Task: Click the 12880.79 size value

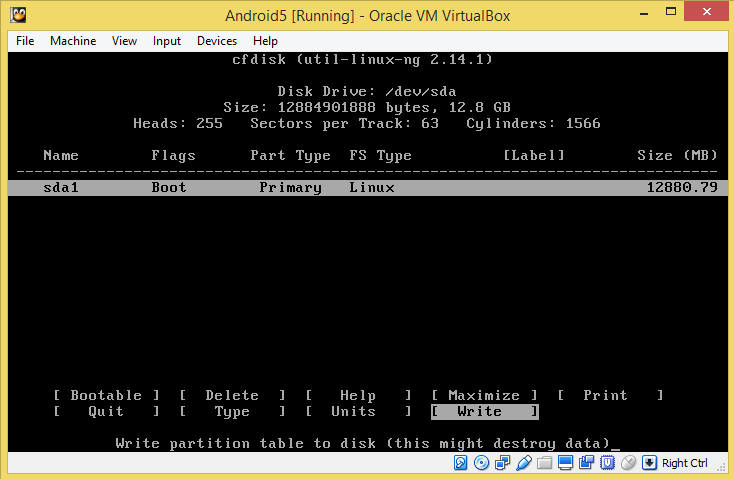Action: click(682, 188)
